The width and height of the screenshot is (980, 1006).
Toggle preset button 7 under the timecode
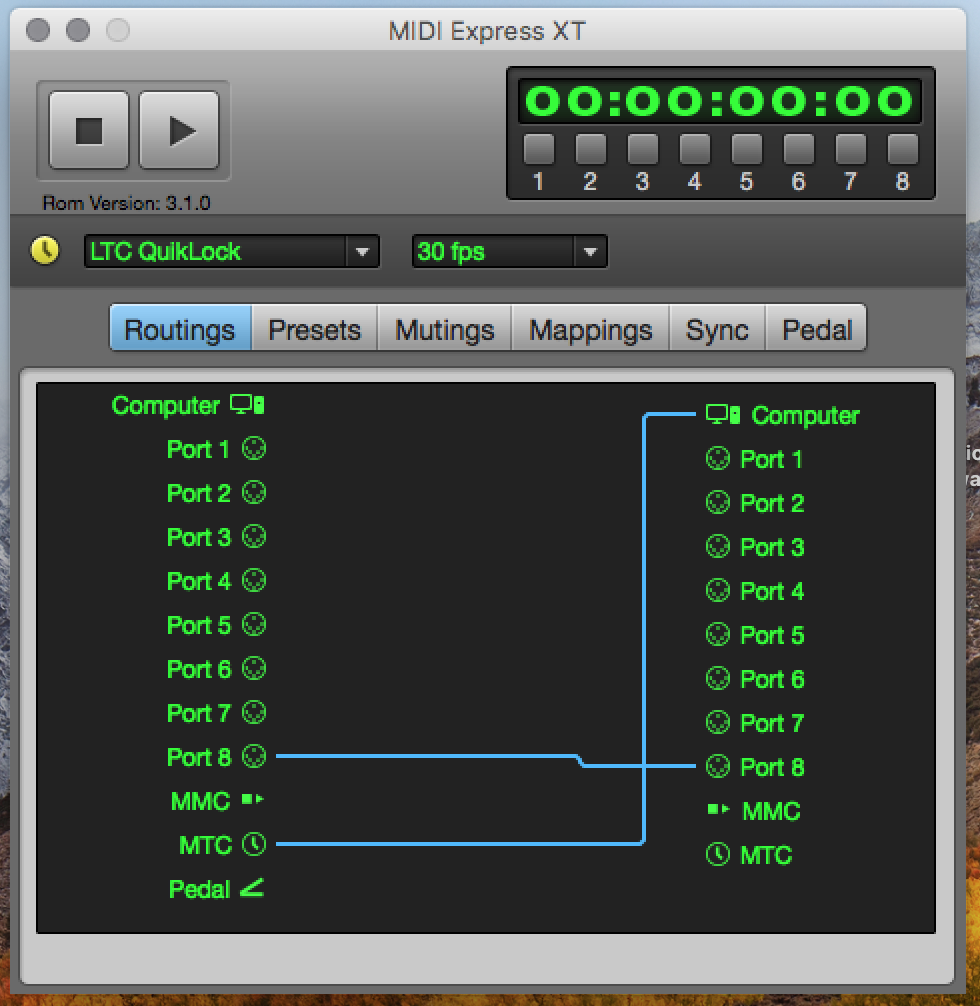(x=851, y=149)
